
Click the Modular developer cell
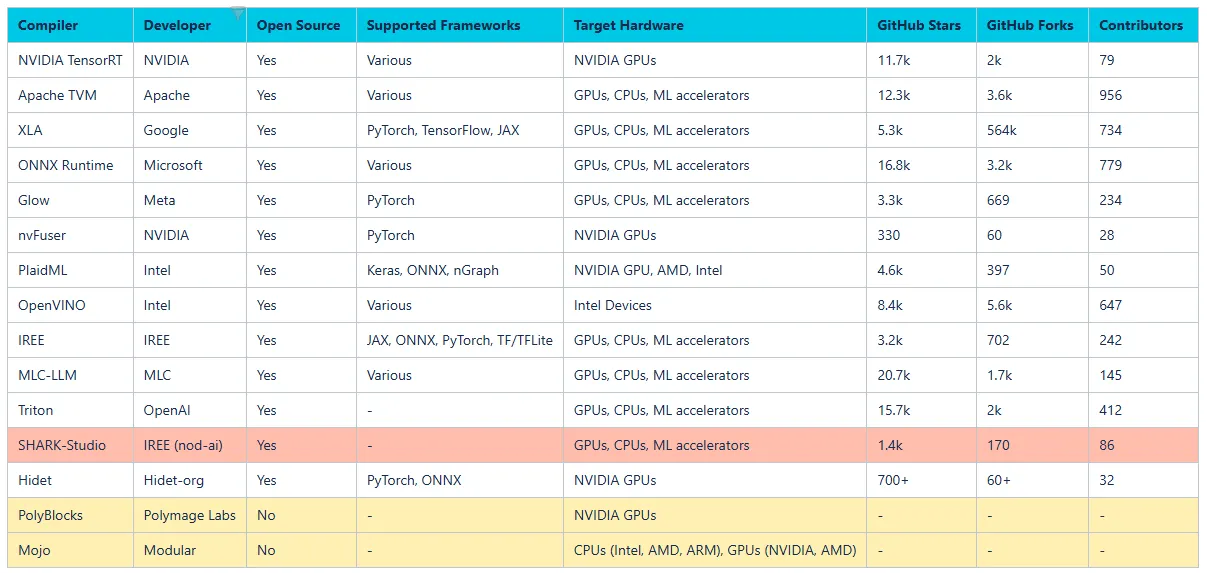190,550
